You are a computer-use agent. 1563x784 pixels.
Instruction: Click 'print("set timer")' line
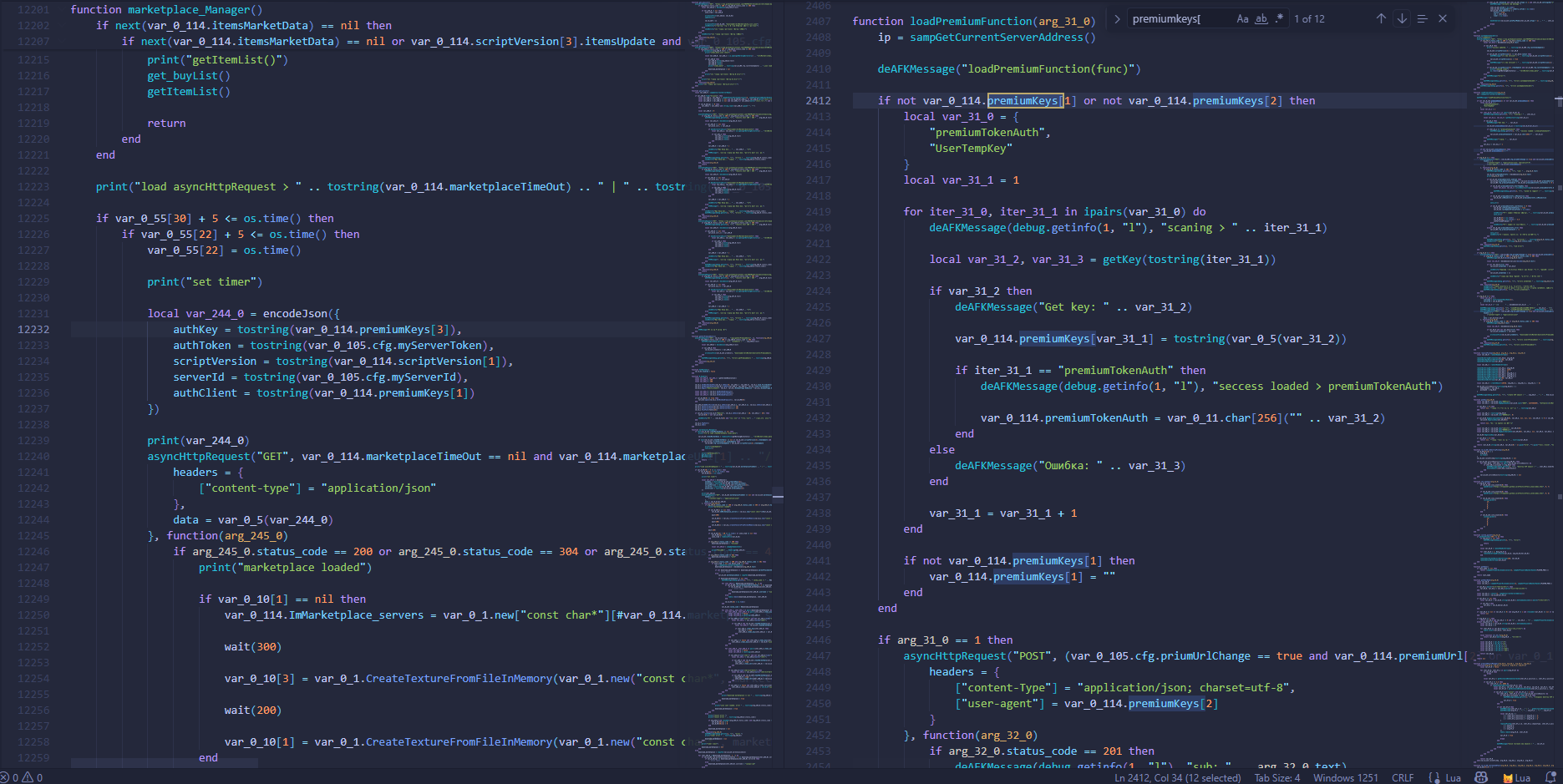(205, 281)
